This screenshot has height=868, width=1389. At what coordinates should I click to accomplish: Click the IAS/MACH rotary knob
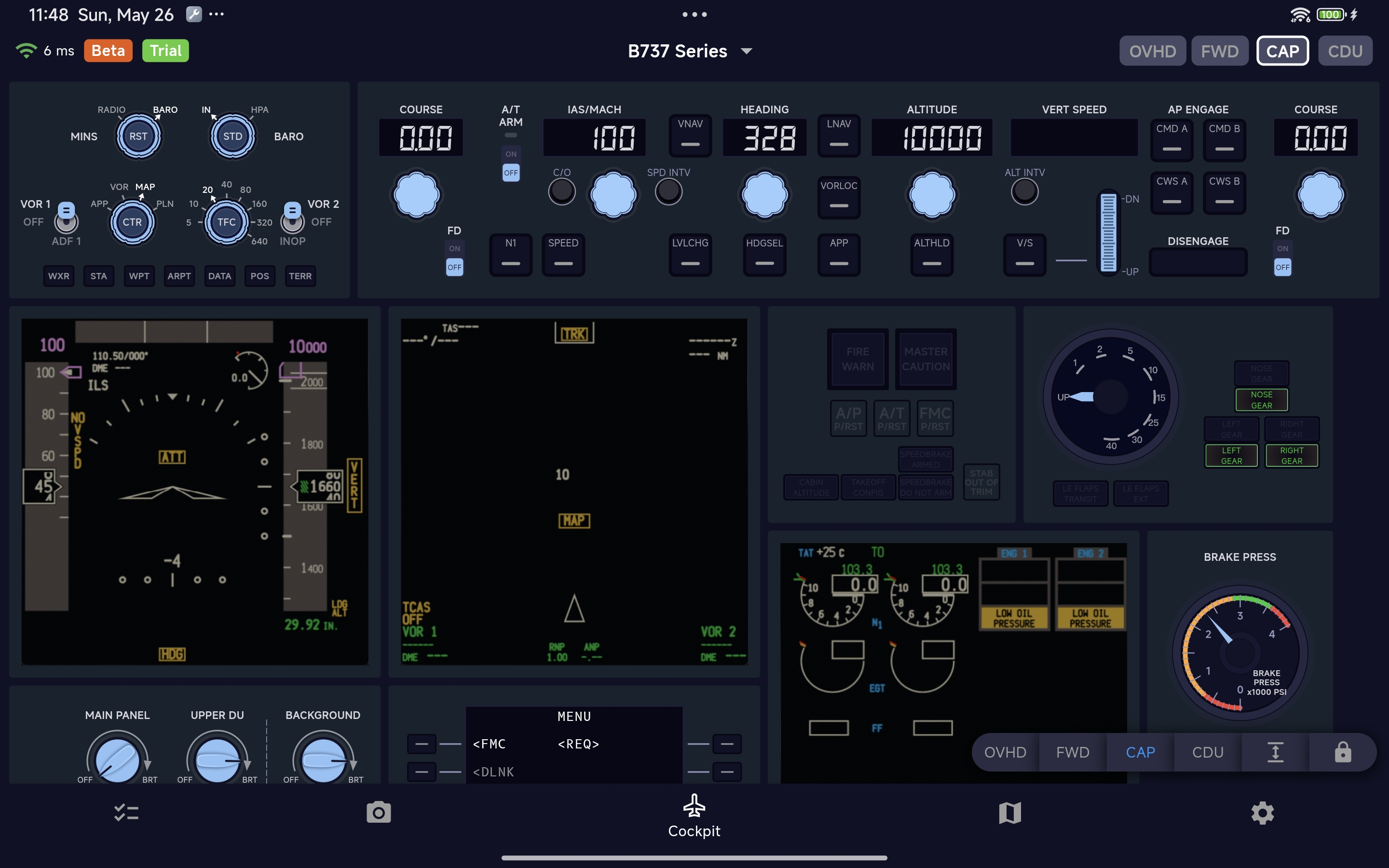(613, 195)
